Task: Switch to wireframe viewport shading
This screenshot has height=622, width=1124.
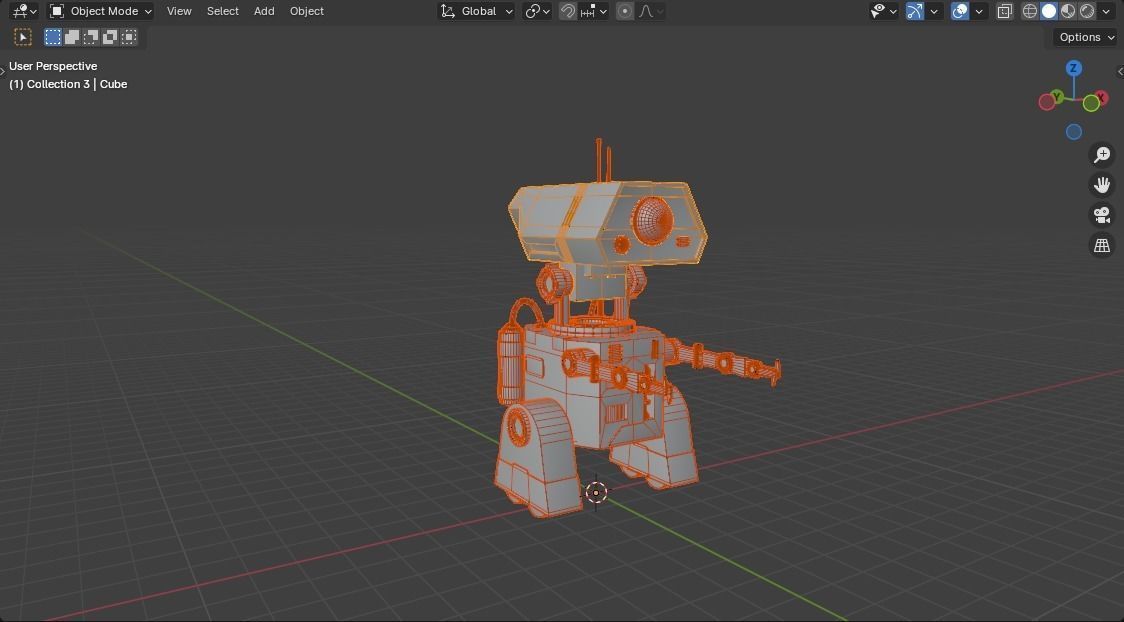Action: tap(1029, 11)
